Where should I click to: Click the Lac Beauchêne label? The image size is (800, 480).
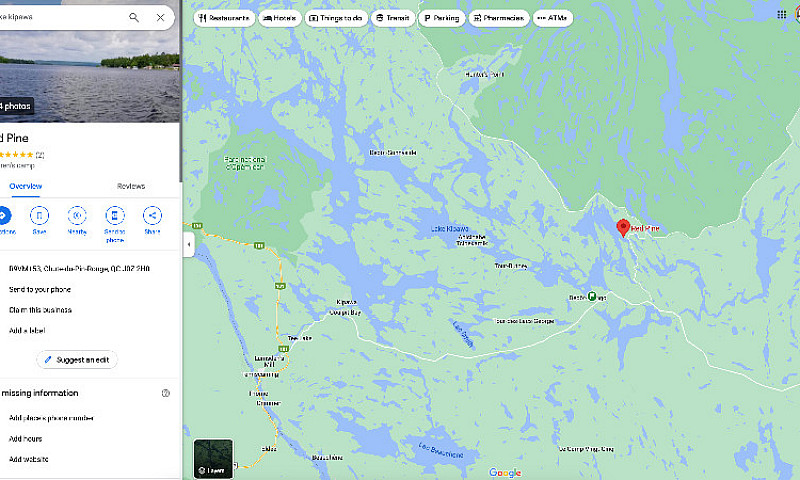coord(441,450)
